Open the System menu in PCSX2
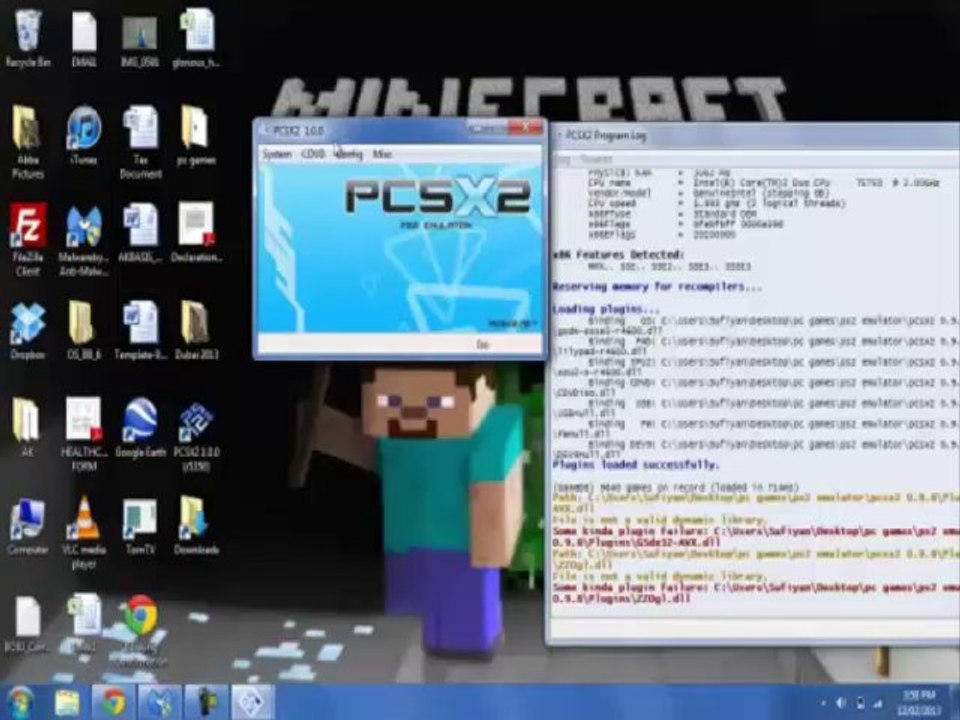The height and width of the screenshot is (720, 960). (277, 154)
